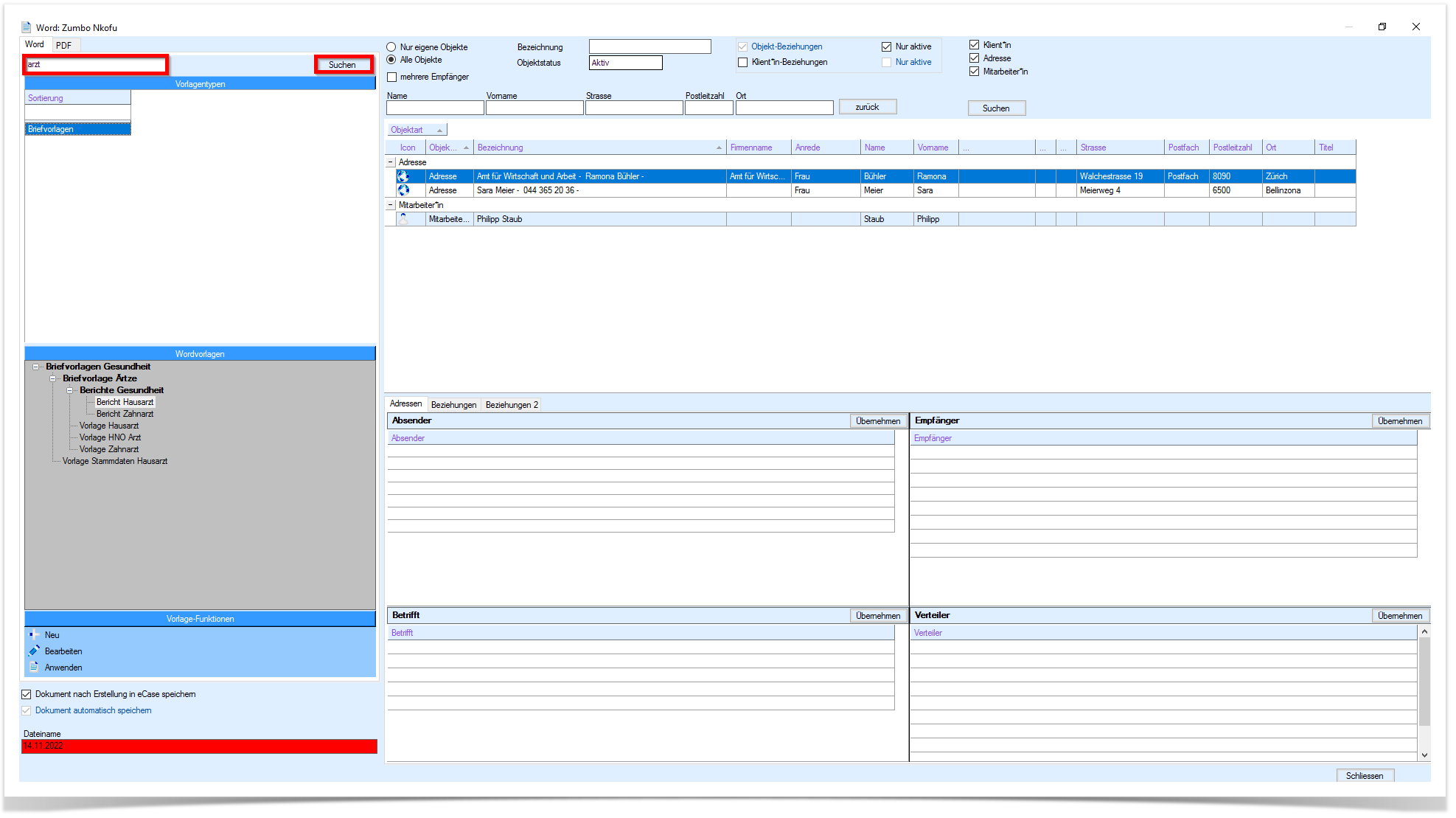The height and width of the screenshot is (818, 1456).
Task: Open the Beziehungen 2 tab
Action: coord(512,405)
